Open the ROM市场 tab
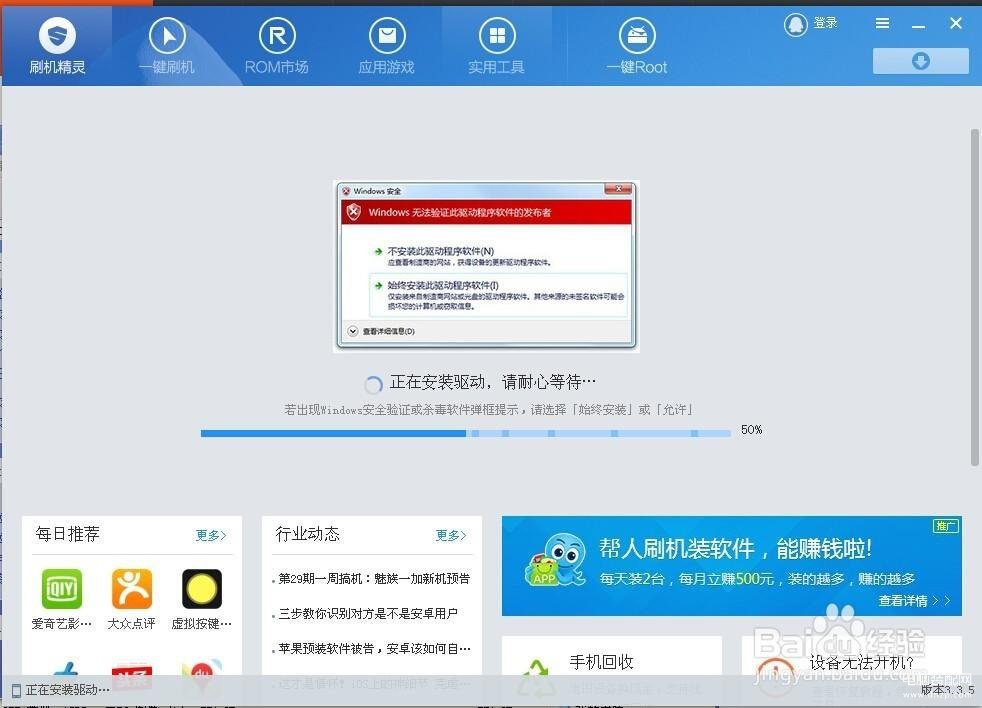This screenshot has height=708, width=982. (x=276, y=46)
